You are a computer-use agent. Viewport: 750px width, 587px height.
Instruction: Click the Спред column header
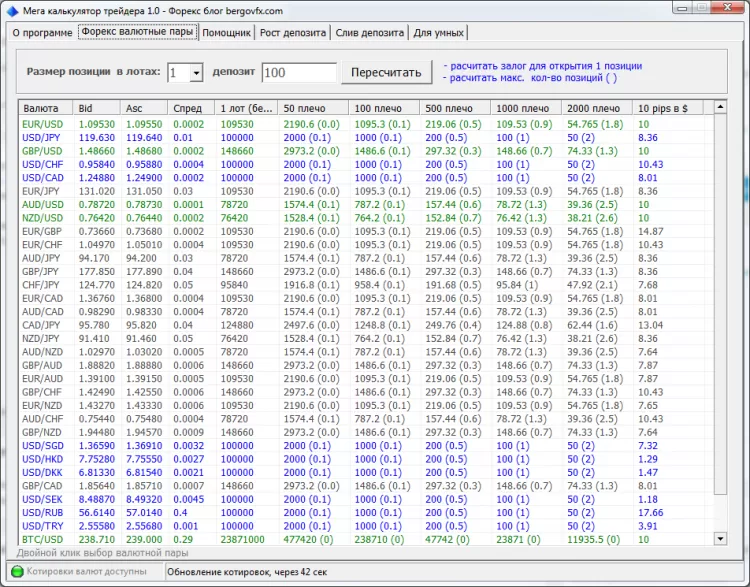(191, 108)
